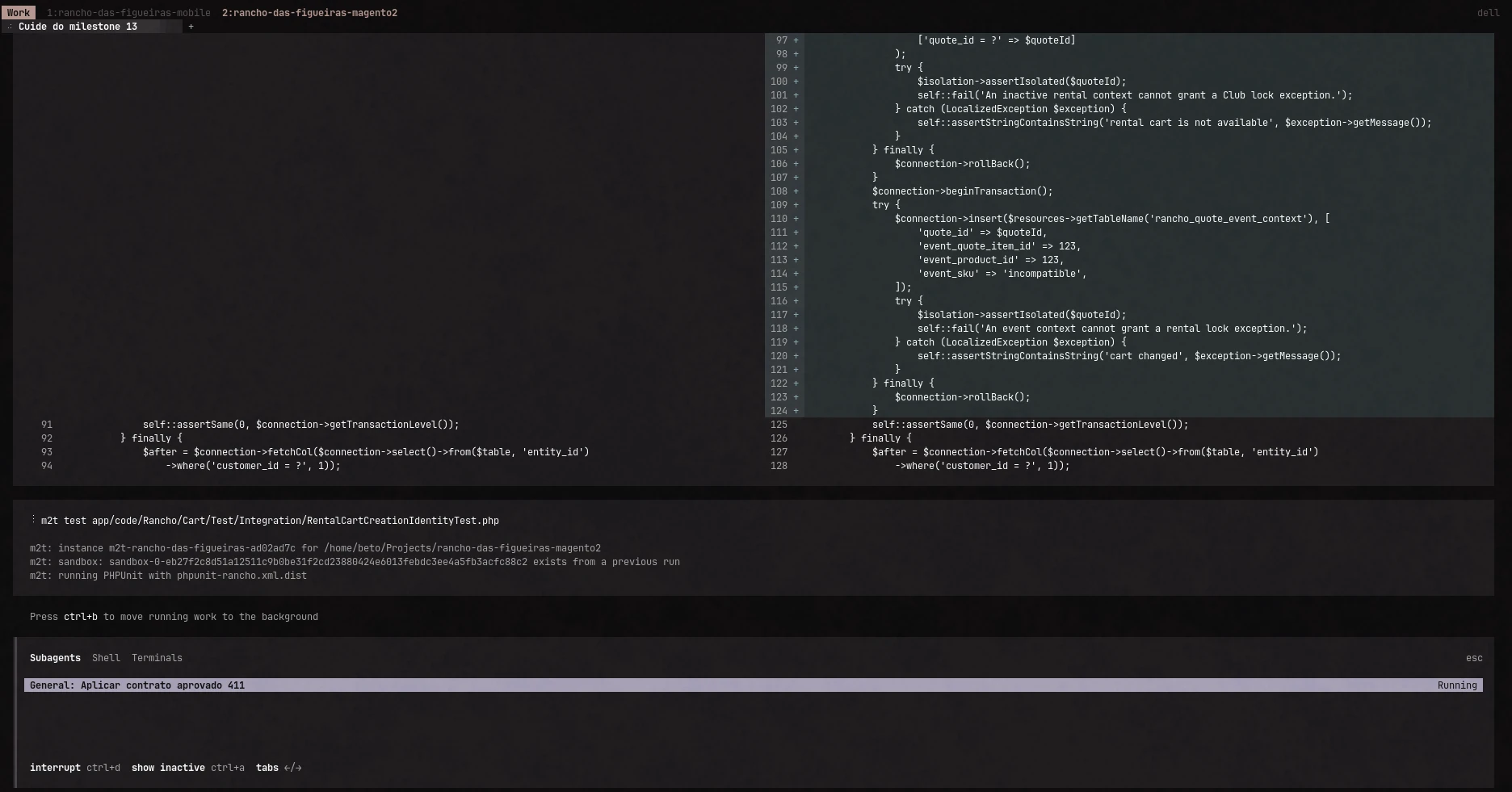Click added line 103 'rental cart is not available'
The image size is (1512, 792).
tap(1174, 123)
